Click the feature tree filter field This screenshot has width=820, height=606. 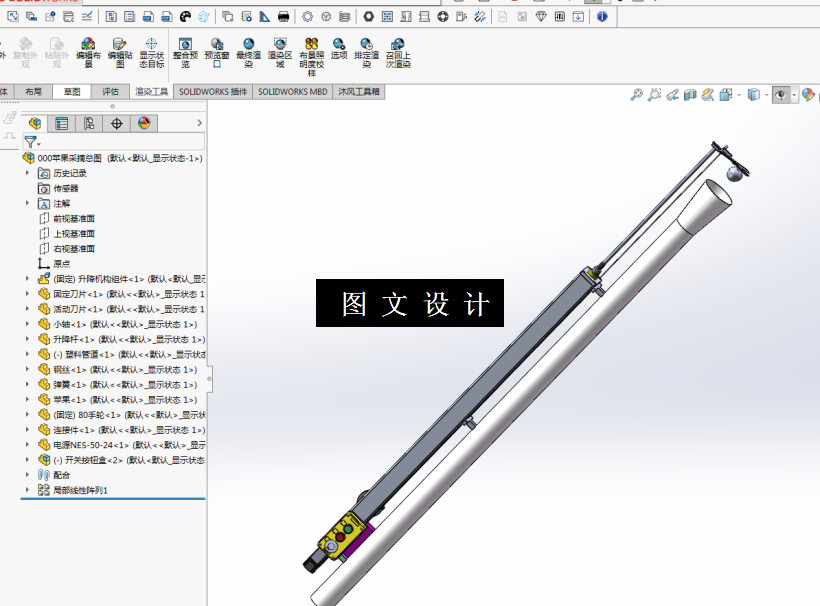[x=113, y=142]
